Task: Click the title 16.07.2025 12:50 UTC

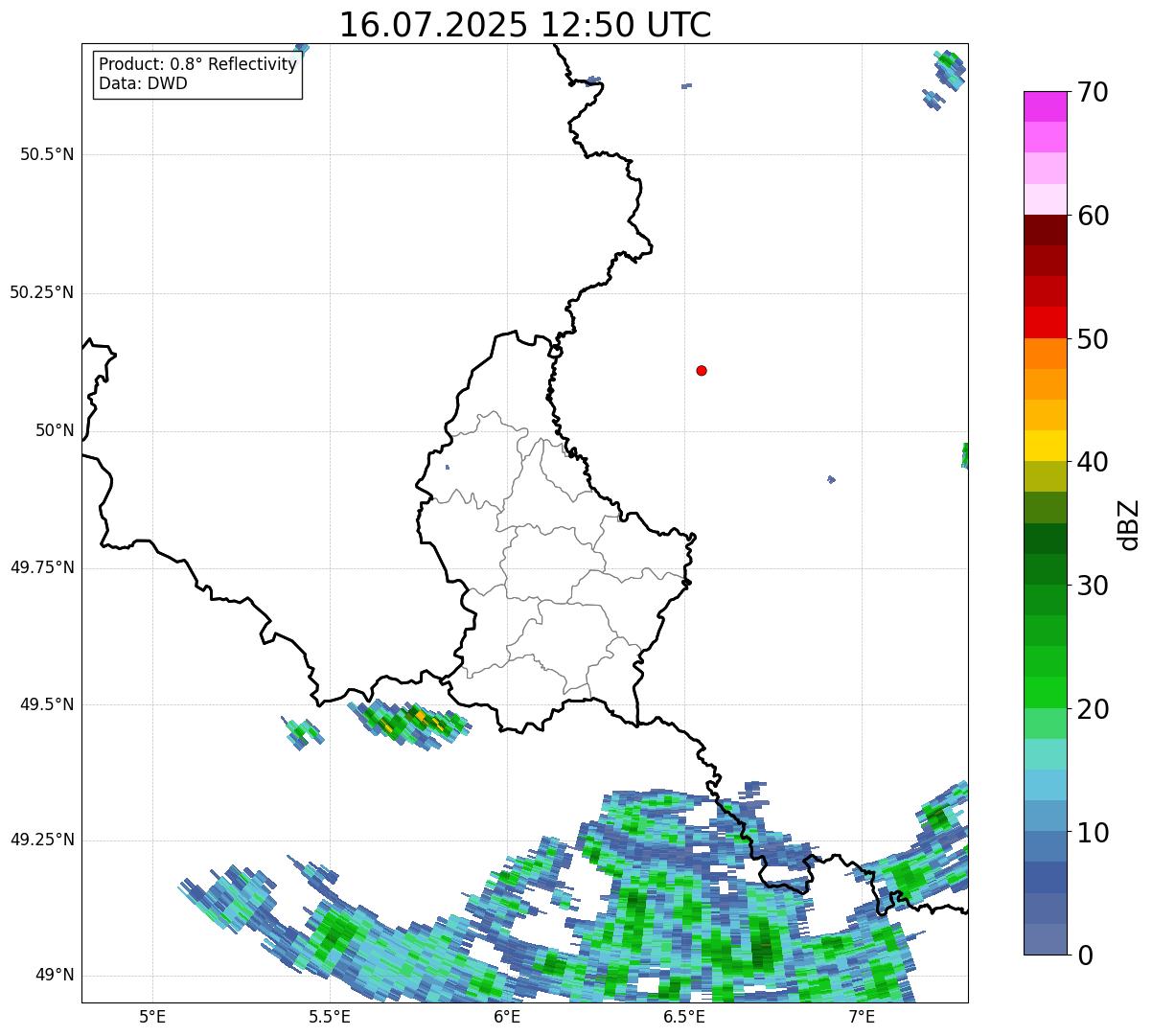Action: tap(525, 25)
